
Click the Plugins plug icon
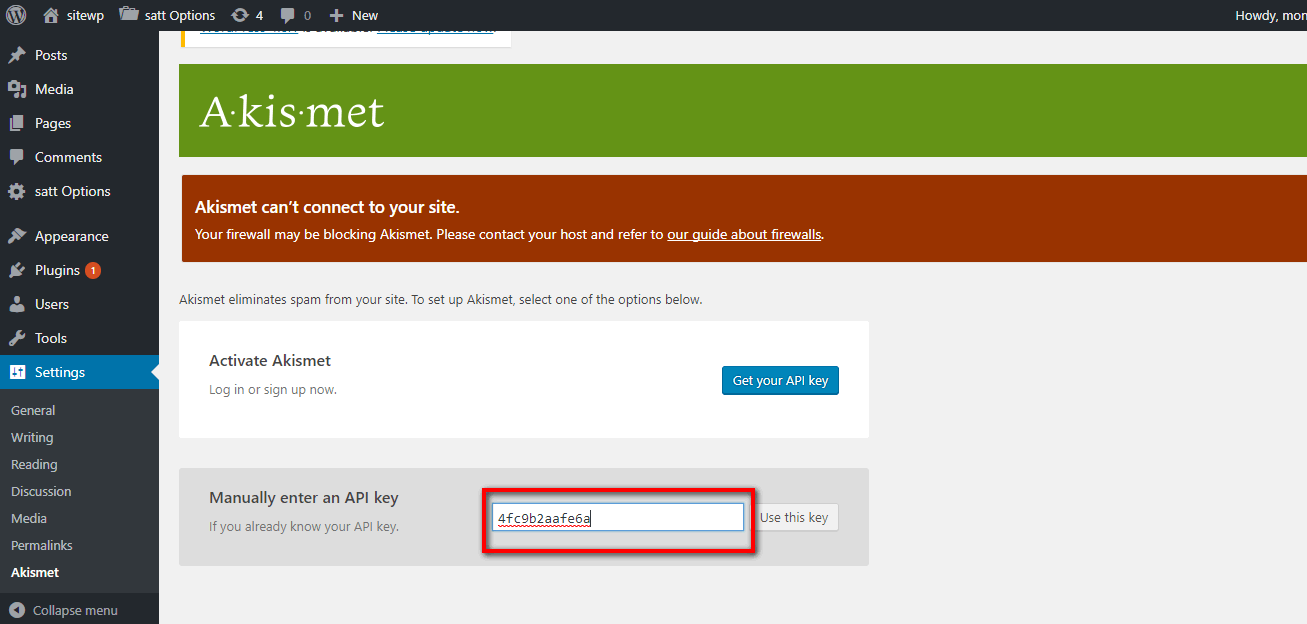(17, 270)
